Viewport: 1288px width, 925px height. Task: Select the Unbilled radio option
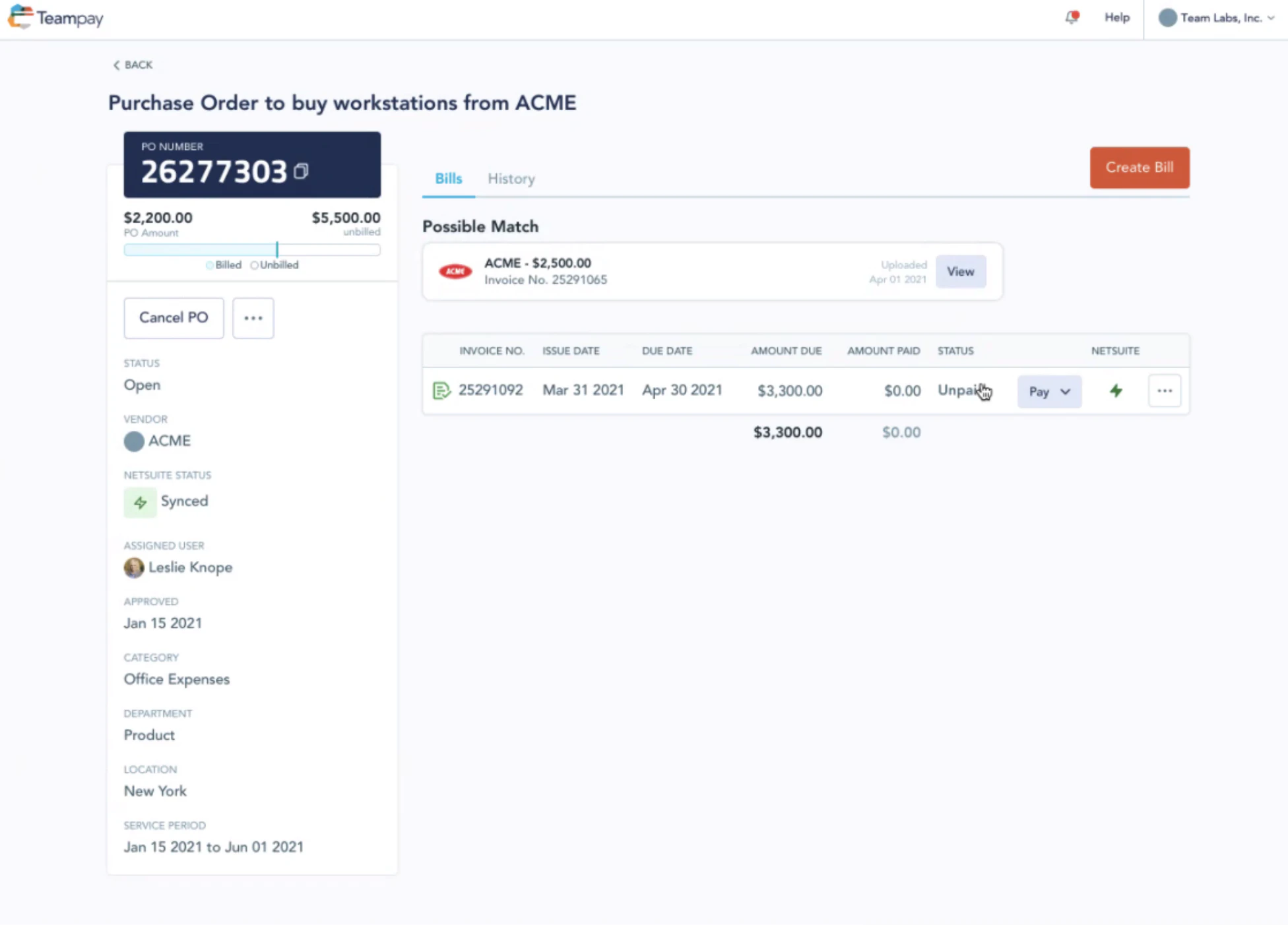tap(255, 265)
